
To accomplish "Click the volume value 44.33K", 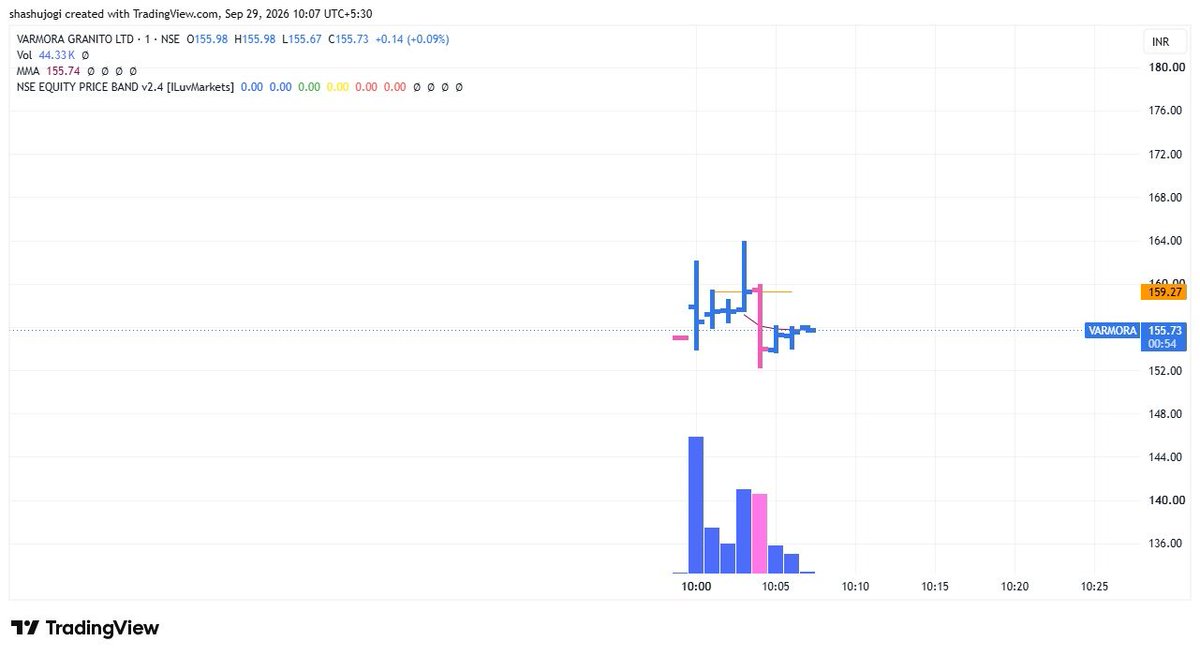I will (x=57, y=55).
